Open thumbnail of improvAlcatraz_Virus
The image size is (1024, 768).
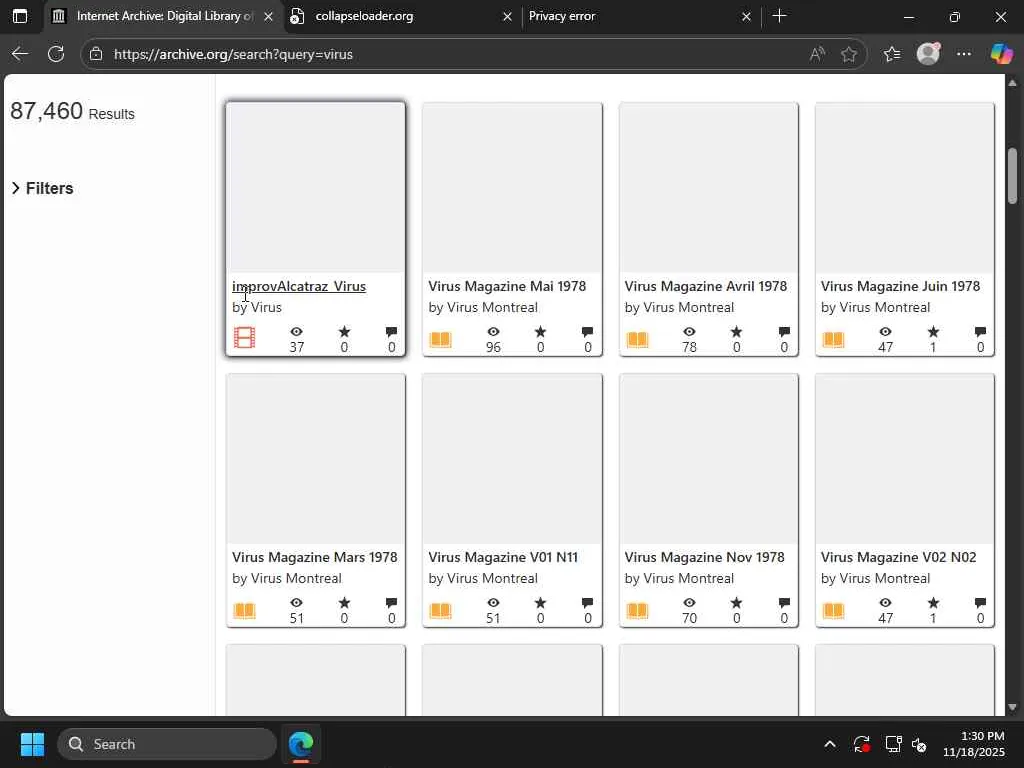[x=315, y=187]
